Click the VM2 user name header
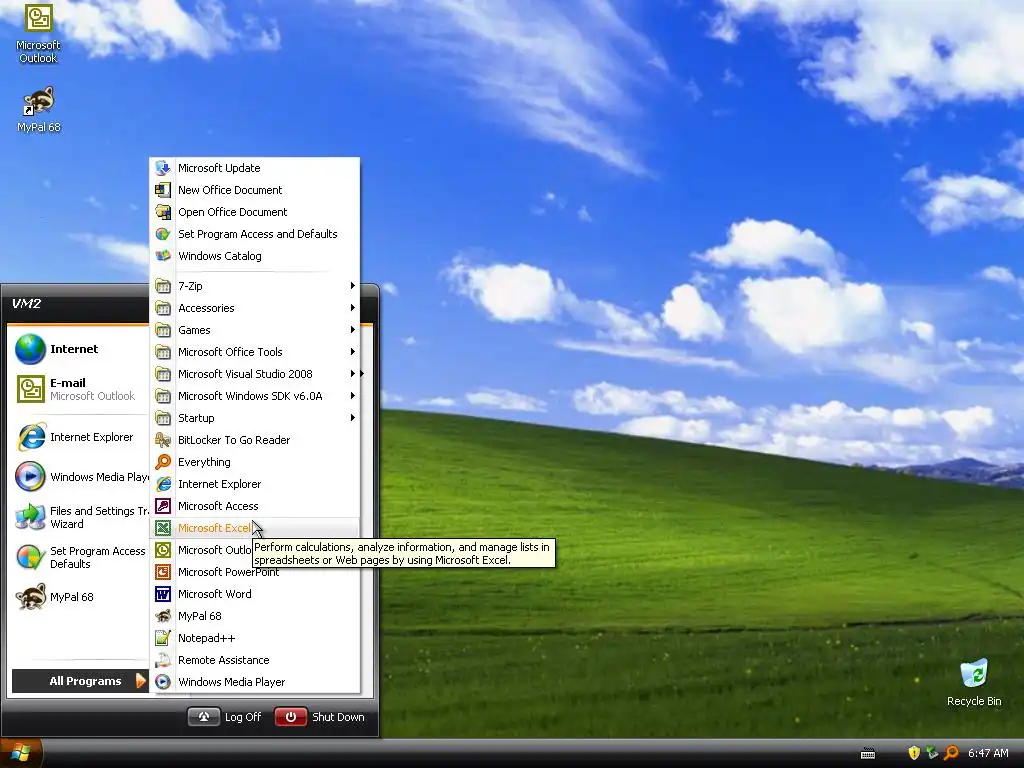The width and height of the screenshot is (1024, 768). (x=26, y=304)
